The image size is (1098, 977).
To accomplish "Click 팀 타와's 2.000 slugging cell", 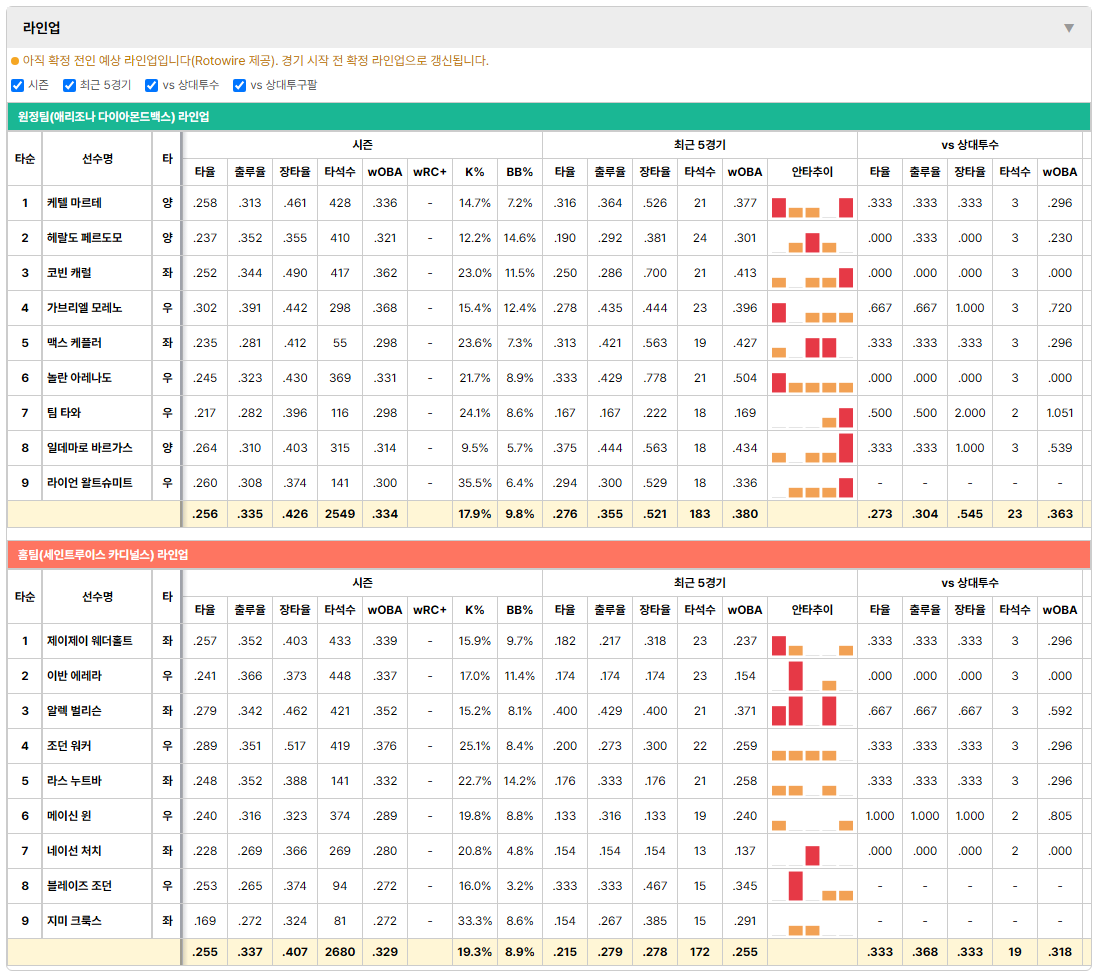I will 970,413.
